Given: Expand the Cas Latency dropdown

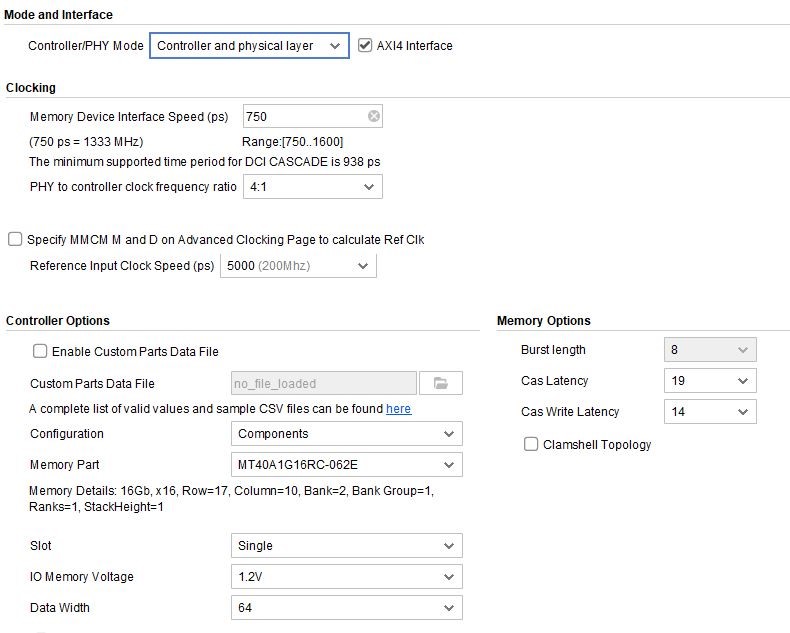Looking at the screenshot, I should [709, 381].
